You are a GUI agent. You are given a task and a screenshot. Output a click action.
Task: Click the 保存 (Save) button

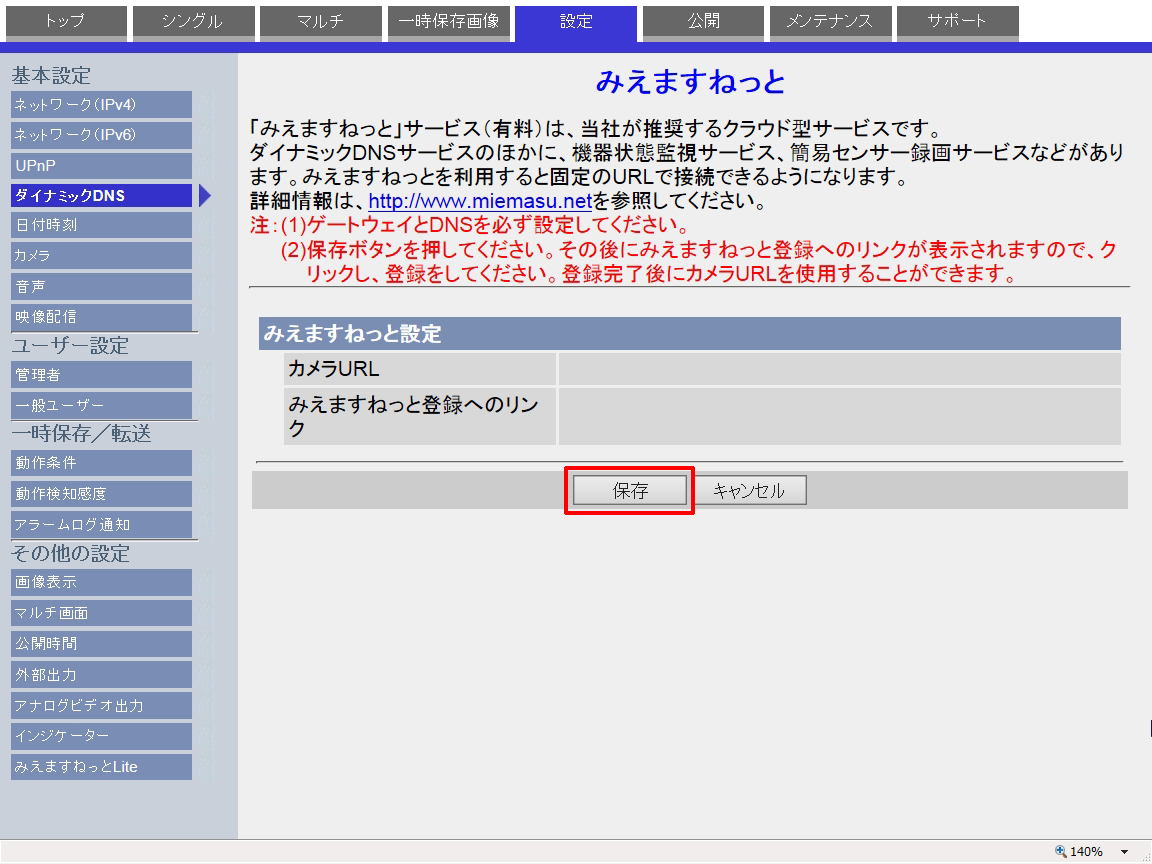630,491
